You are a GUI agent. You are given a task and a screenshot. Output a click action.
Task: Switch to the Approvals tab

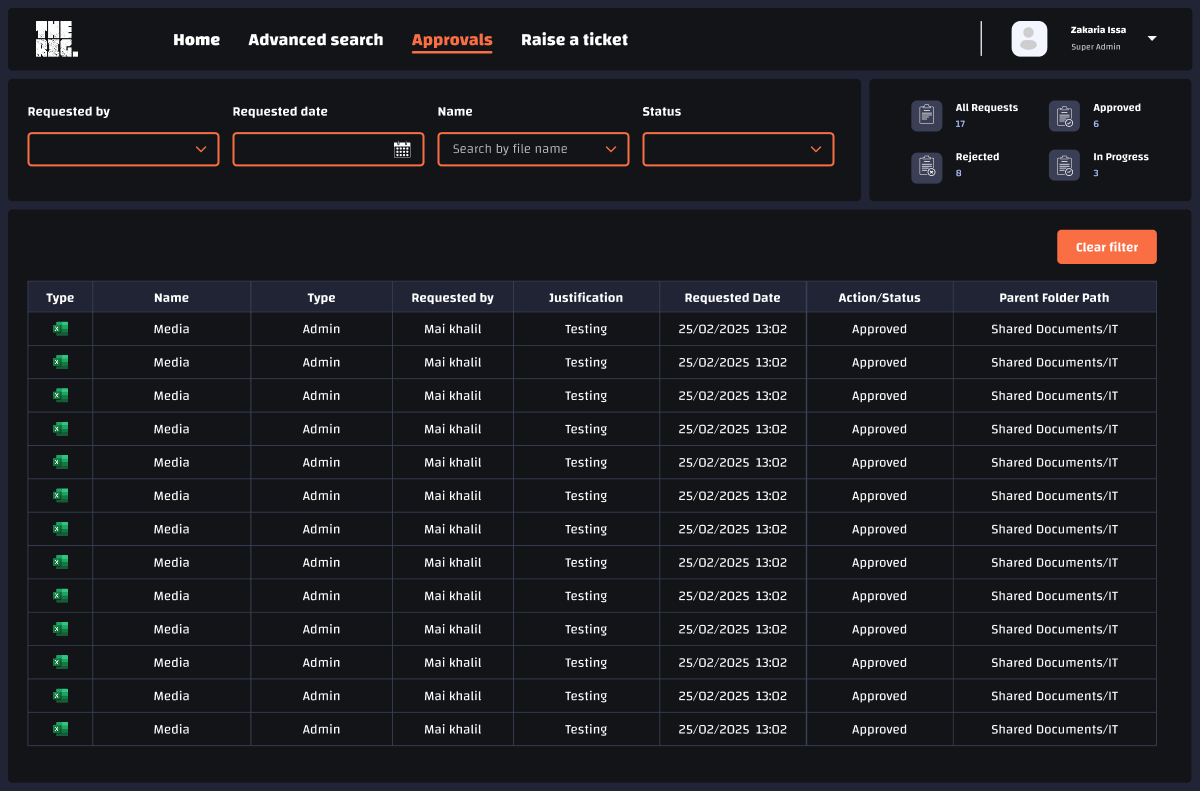coord(452,40)
